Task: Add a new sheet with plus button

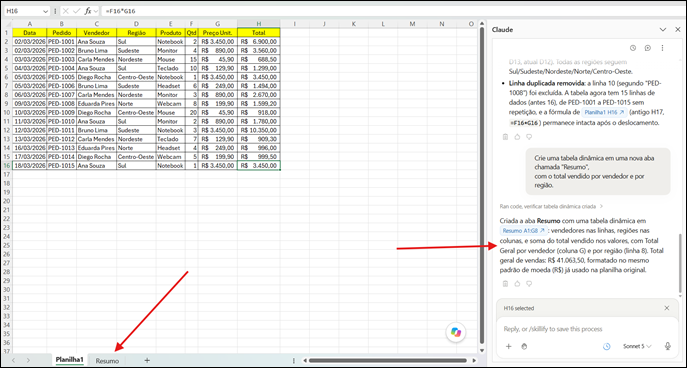Action: point(147,361)
